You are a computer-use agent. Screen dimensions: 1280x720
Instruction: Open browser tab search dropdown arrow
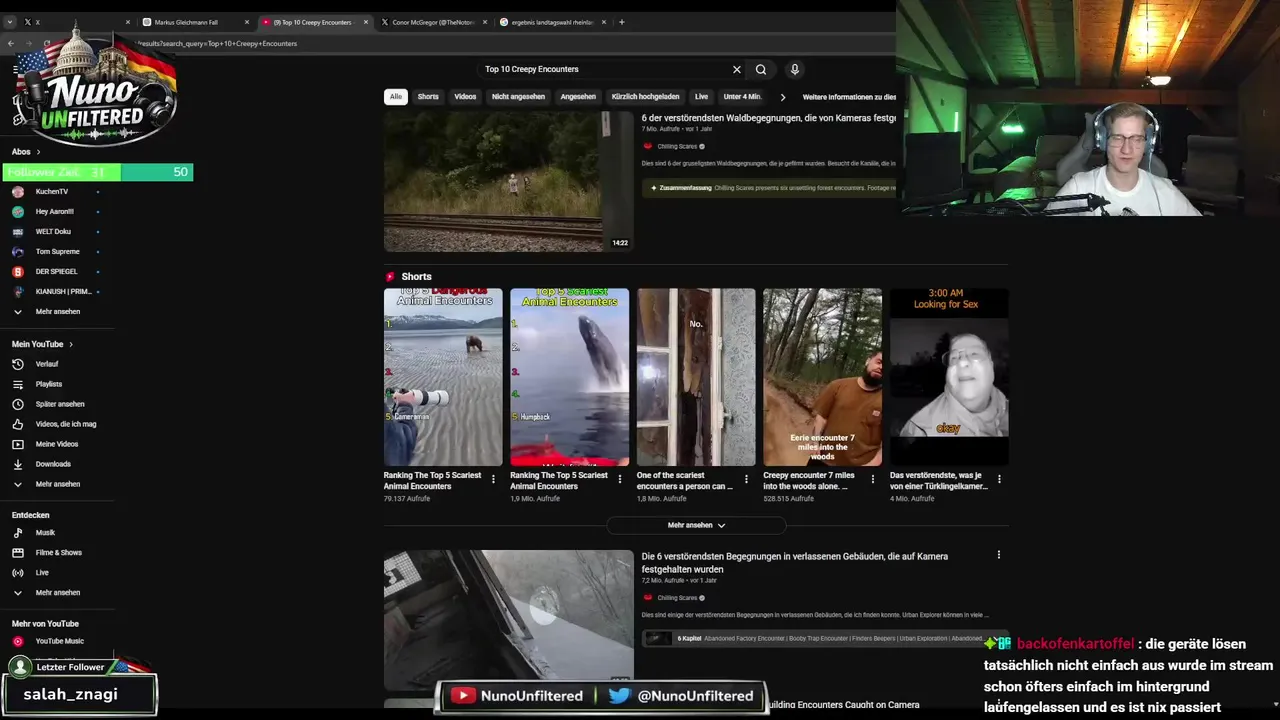(10, 22)
